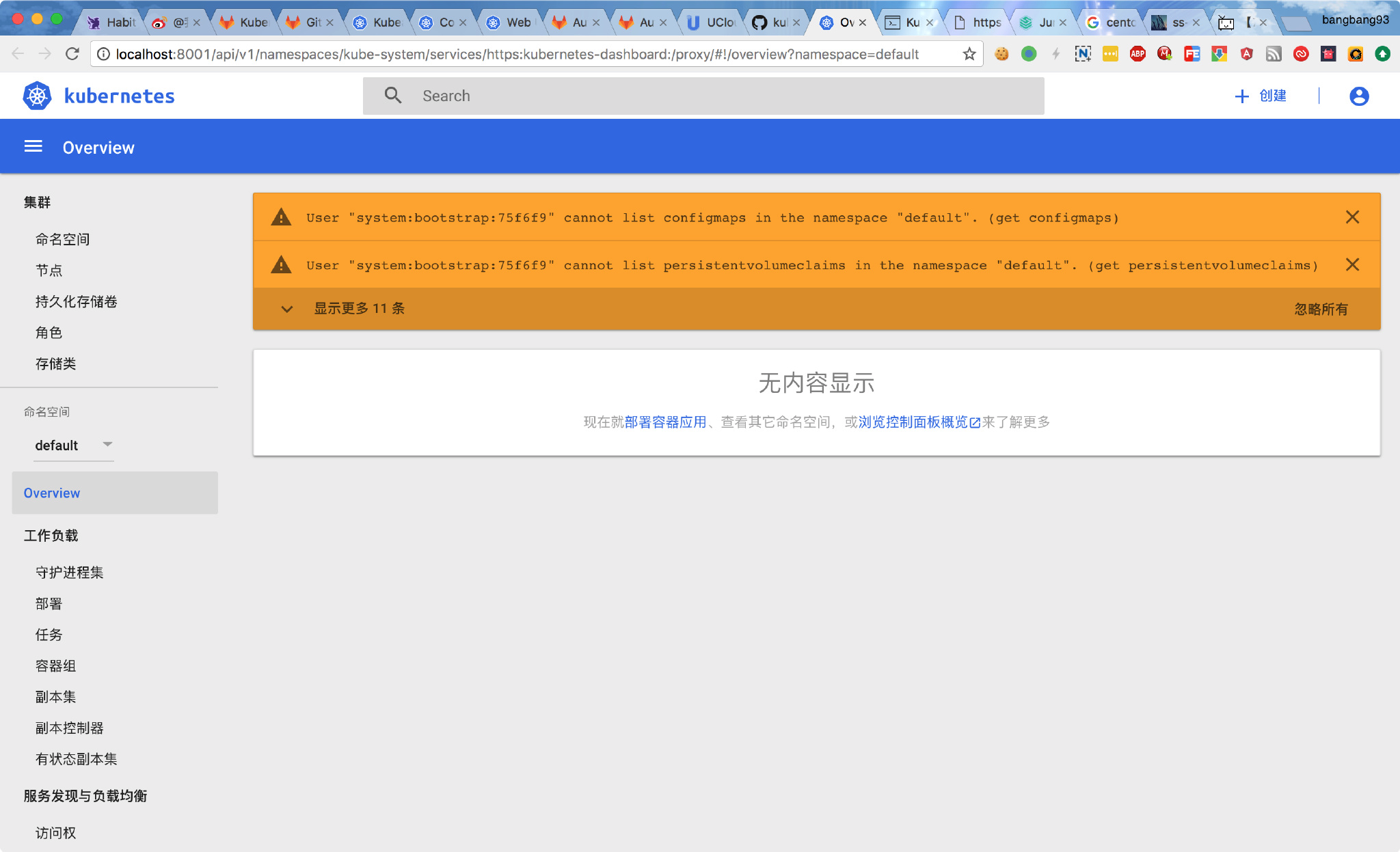Click the warning triangle on configmaps alert
Screen dimensions: 1400x852
(x=280, y=217)
